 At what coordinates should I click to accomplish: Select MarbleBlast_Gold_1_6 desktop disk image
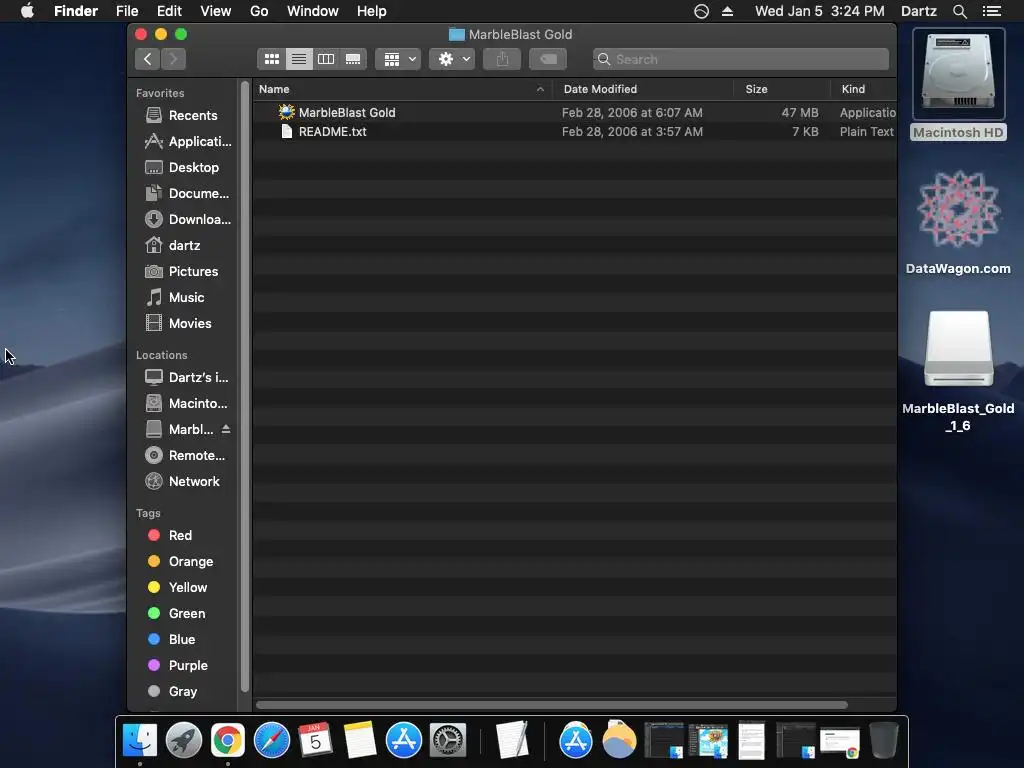pos(958,371)
